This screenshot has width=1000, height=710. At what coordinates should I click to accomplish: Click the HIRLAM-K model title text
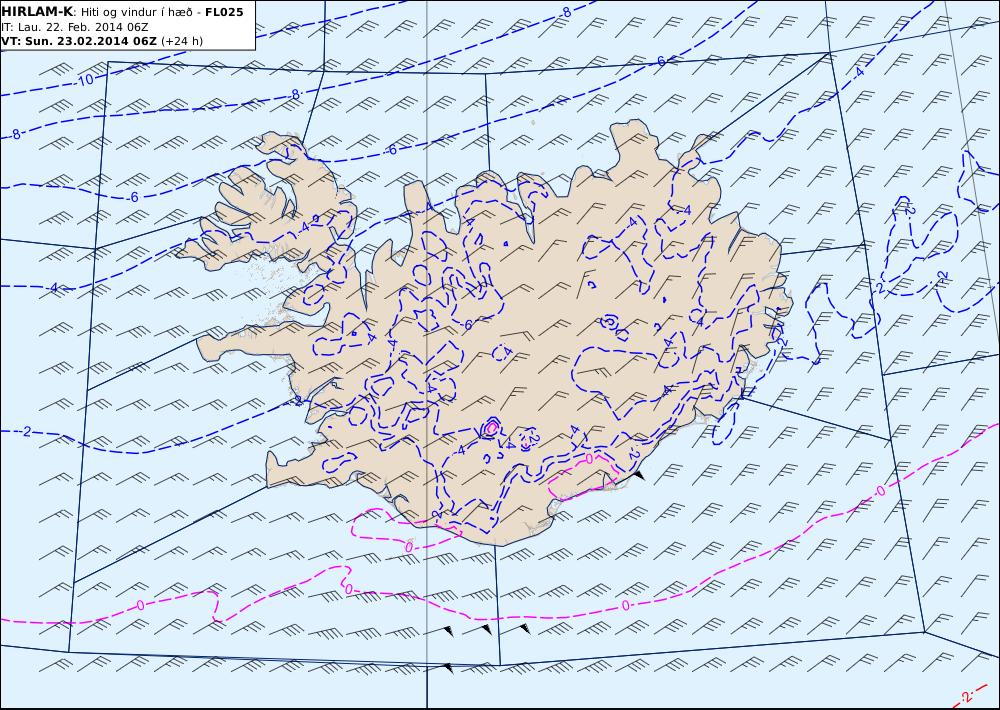click(36, 12)
